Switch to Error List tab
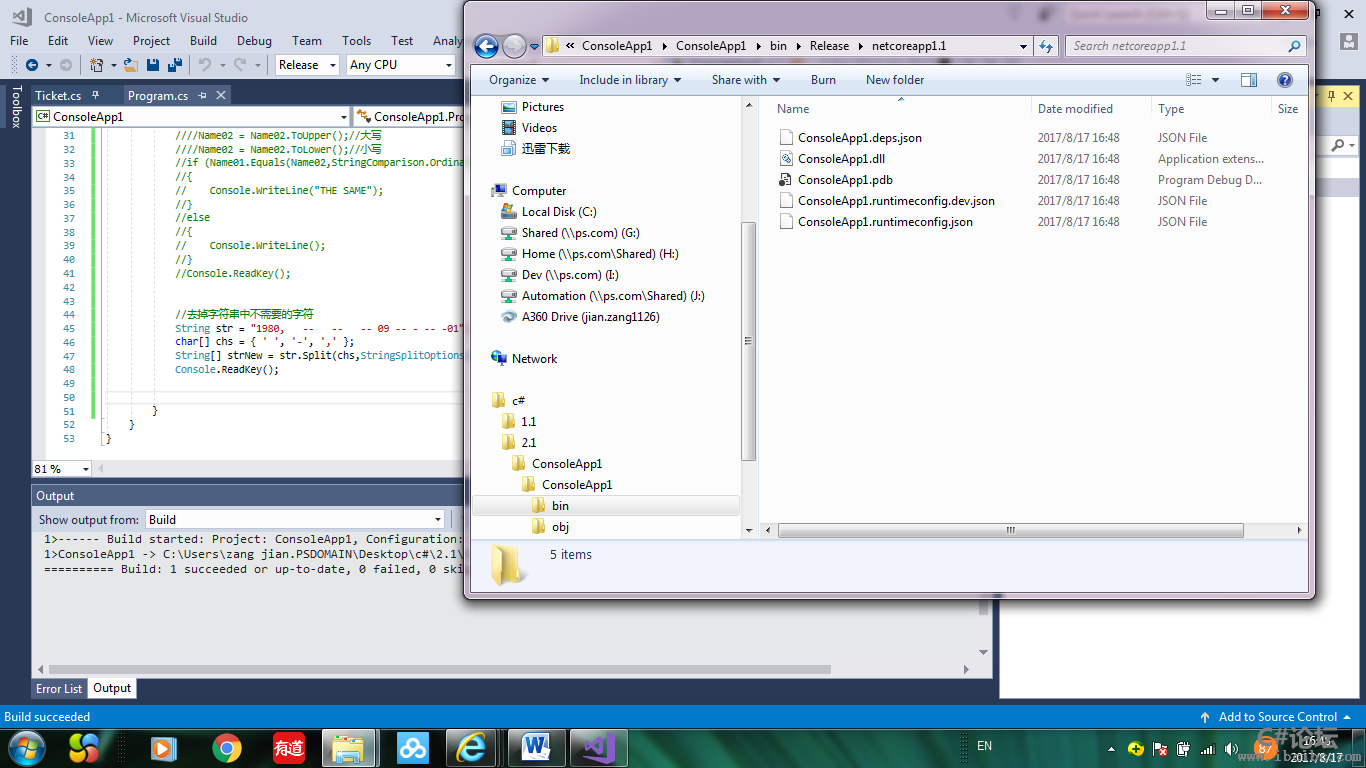The image size is (1366, 768). coord(59,688)
